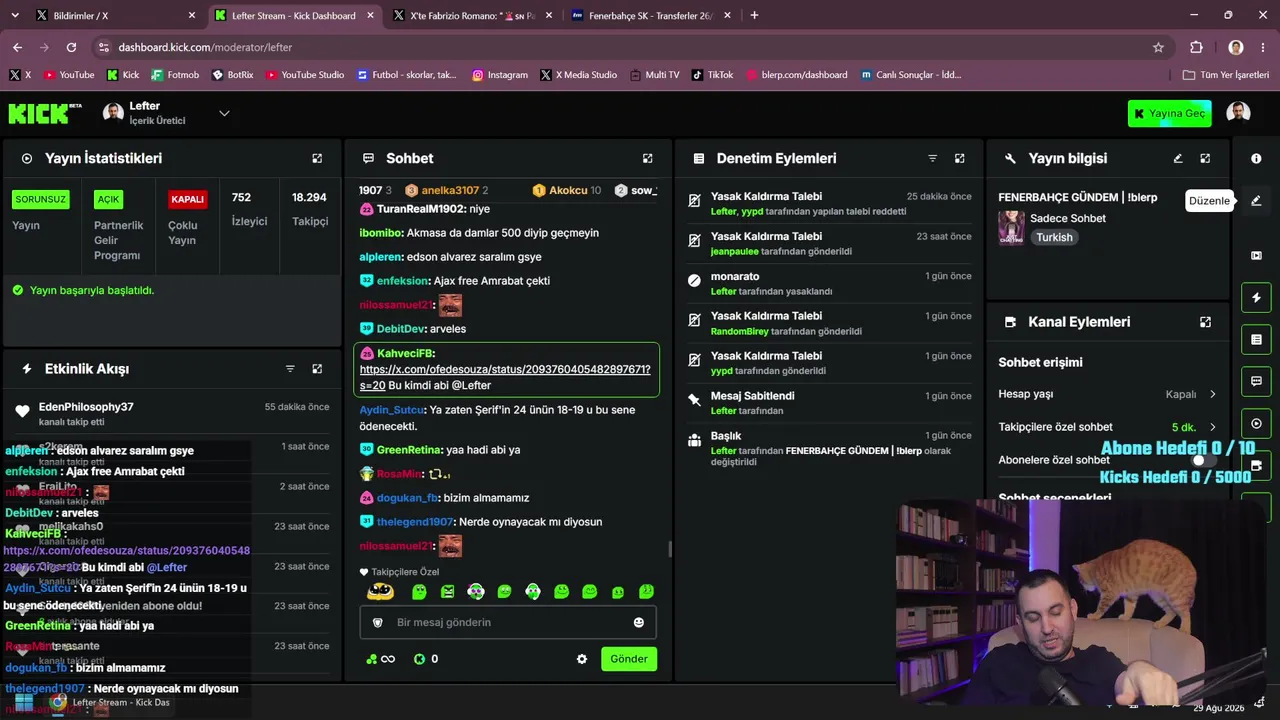Open the Kick logo home link
Screen dimensions: 1280x720
45,113
